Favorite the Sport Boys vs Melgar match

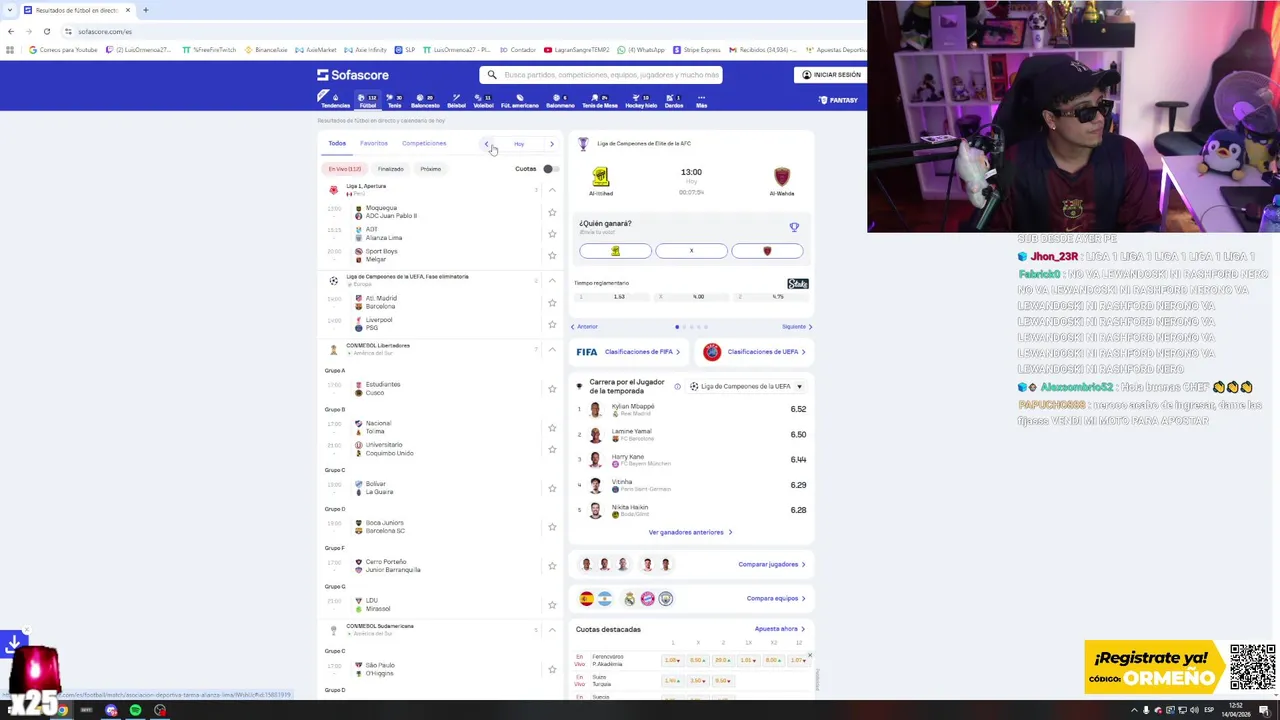(x=552, y=255)
